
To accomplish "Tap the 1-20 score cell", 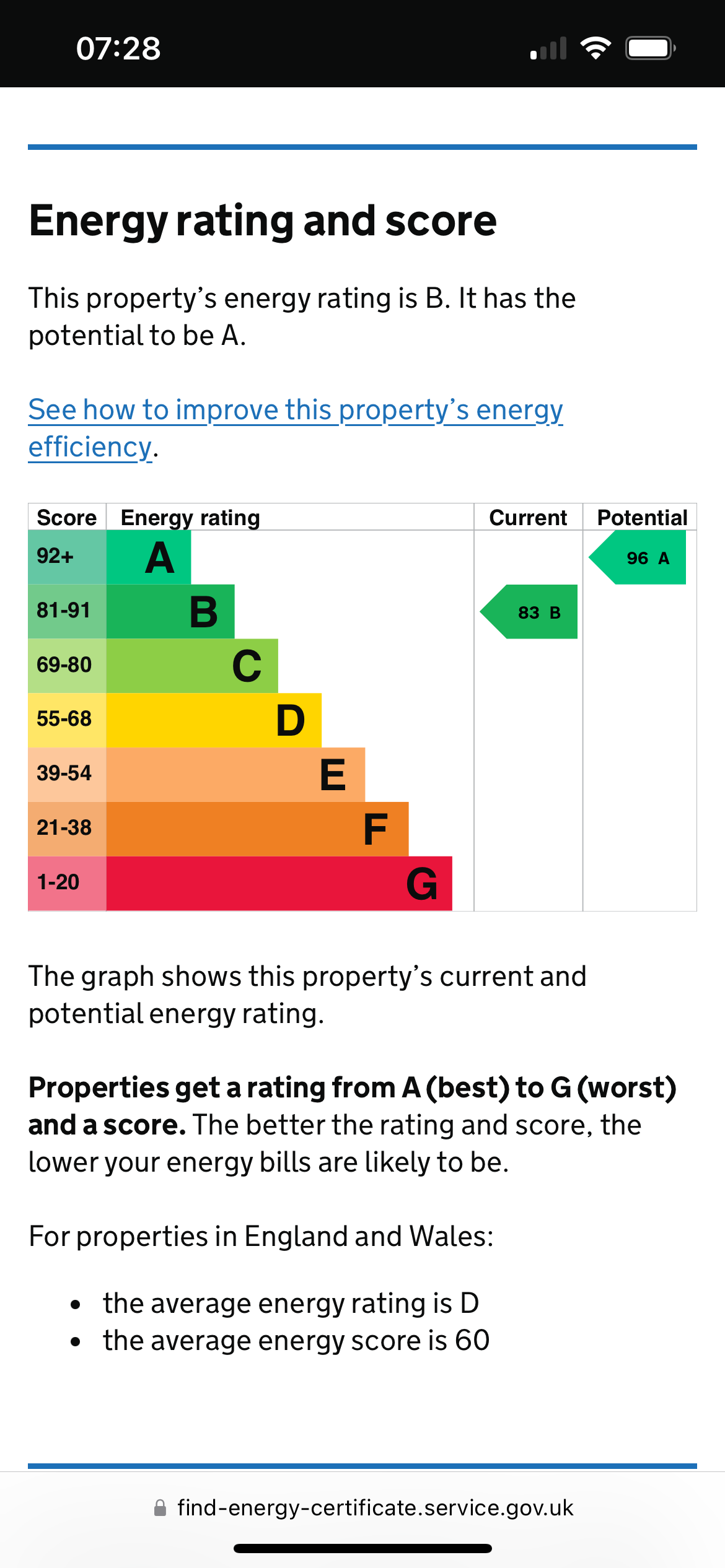I will [x=67, y=883].
